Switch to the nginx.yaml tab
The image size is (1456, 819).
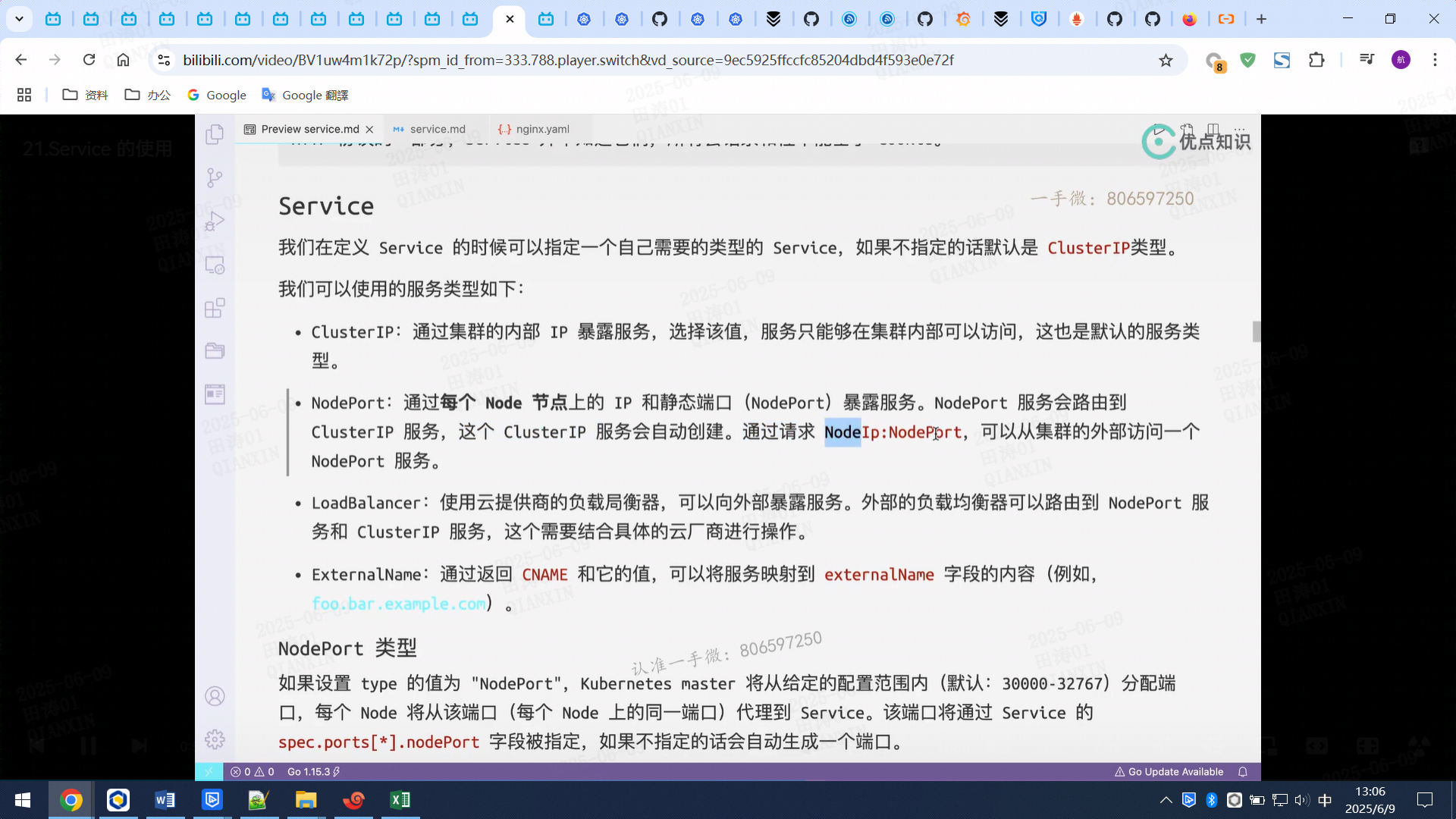click(541, 129)
